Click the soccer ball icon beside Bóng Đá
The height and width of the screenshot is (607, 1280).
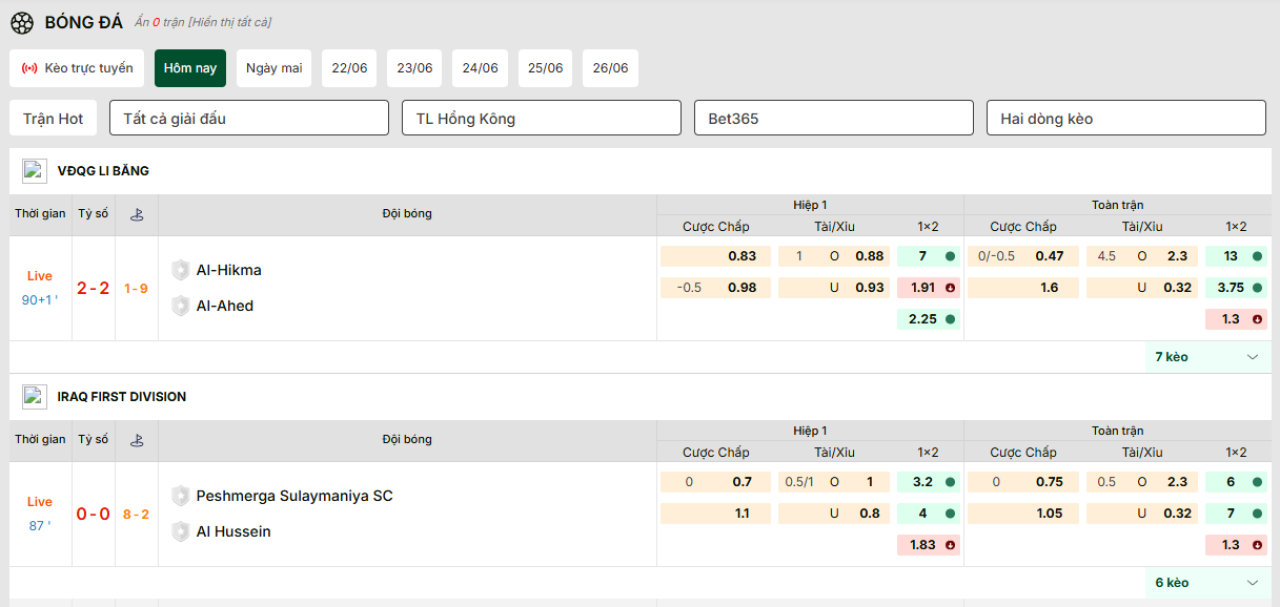22,22
